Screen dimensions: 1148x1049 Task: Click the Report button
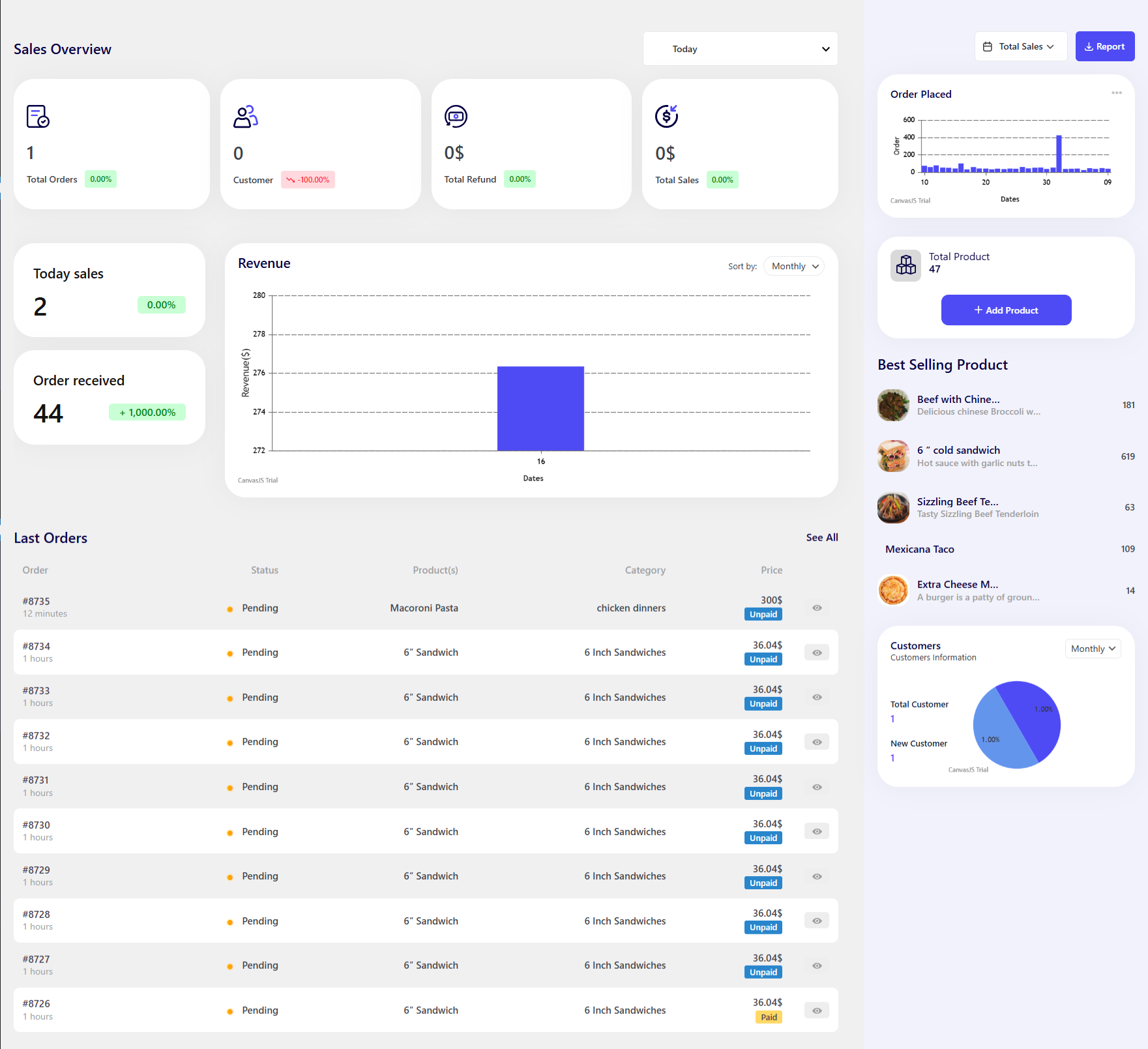1104,46
